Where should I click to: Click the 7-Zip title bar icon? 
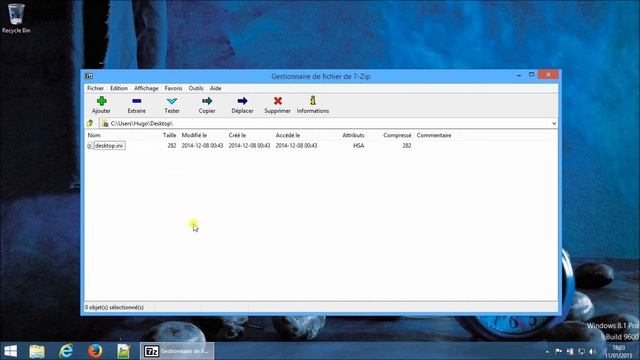click(89, 76)
